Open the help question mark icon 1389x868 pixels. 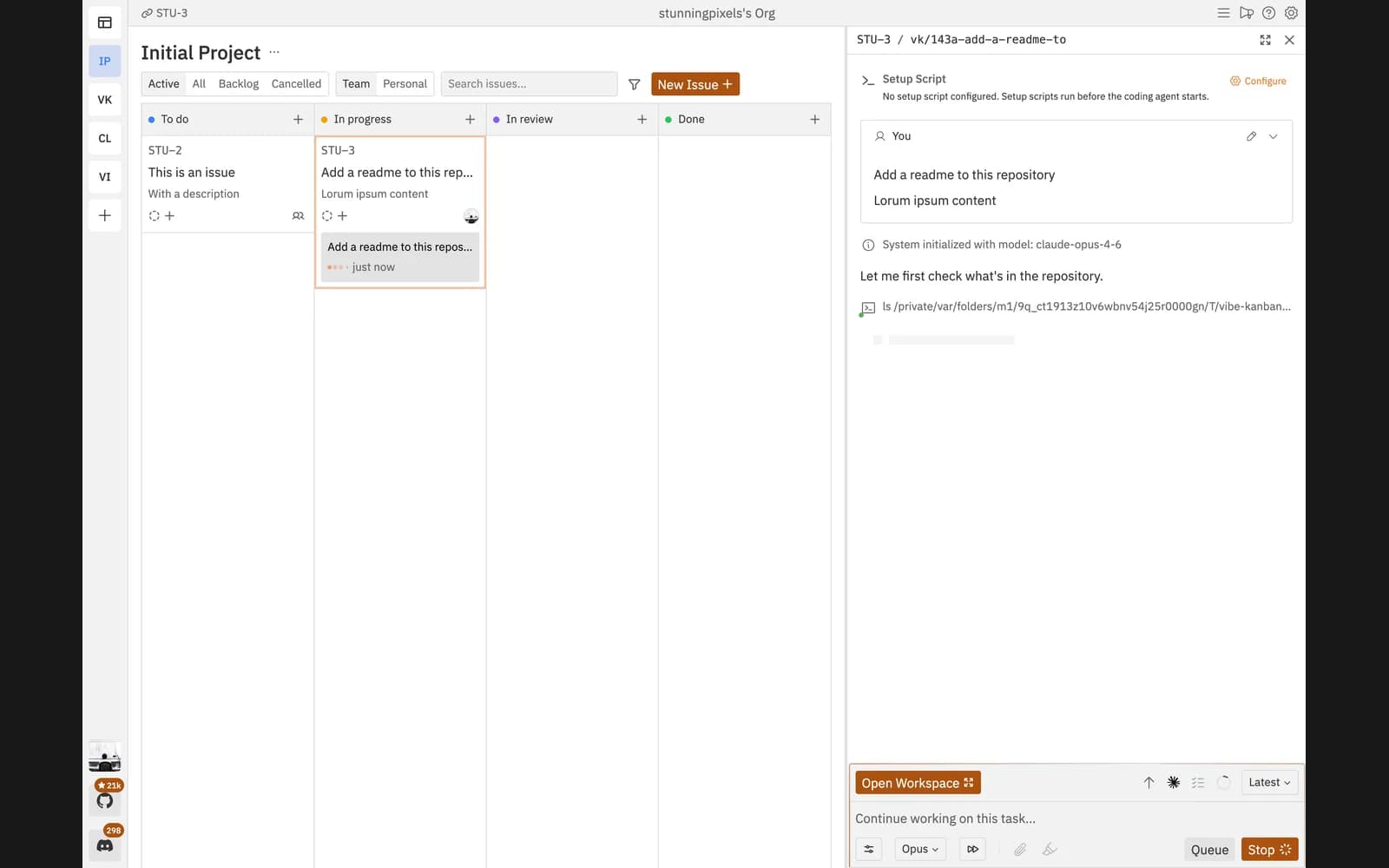pyautogui.click(x=1268, y=13)
